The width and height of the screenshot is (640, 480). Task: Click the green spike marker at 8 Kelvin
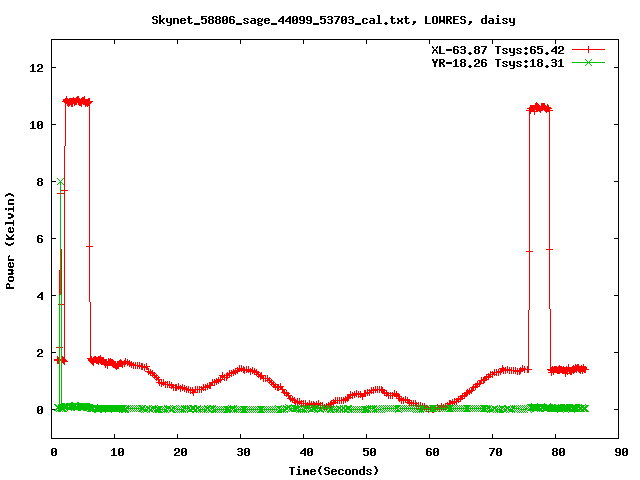[60, 181]
